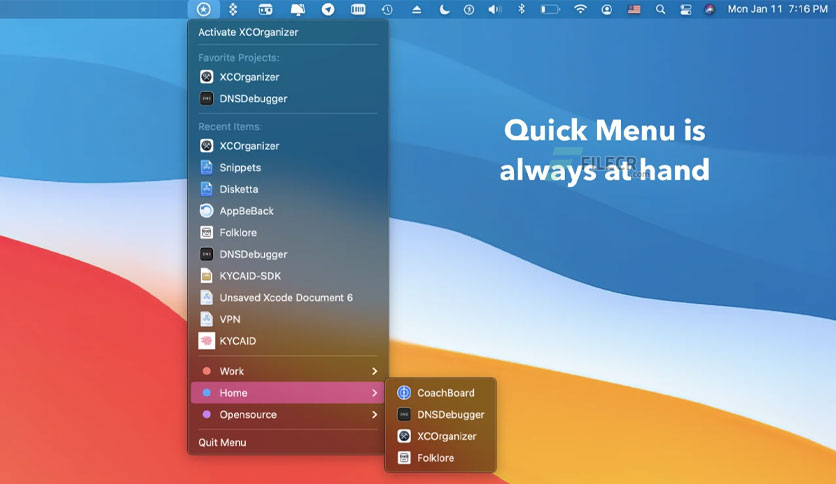Open the volume menu bar icon

click(x=495, y=9)
